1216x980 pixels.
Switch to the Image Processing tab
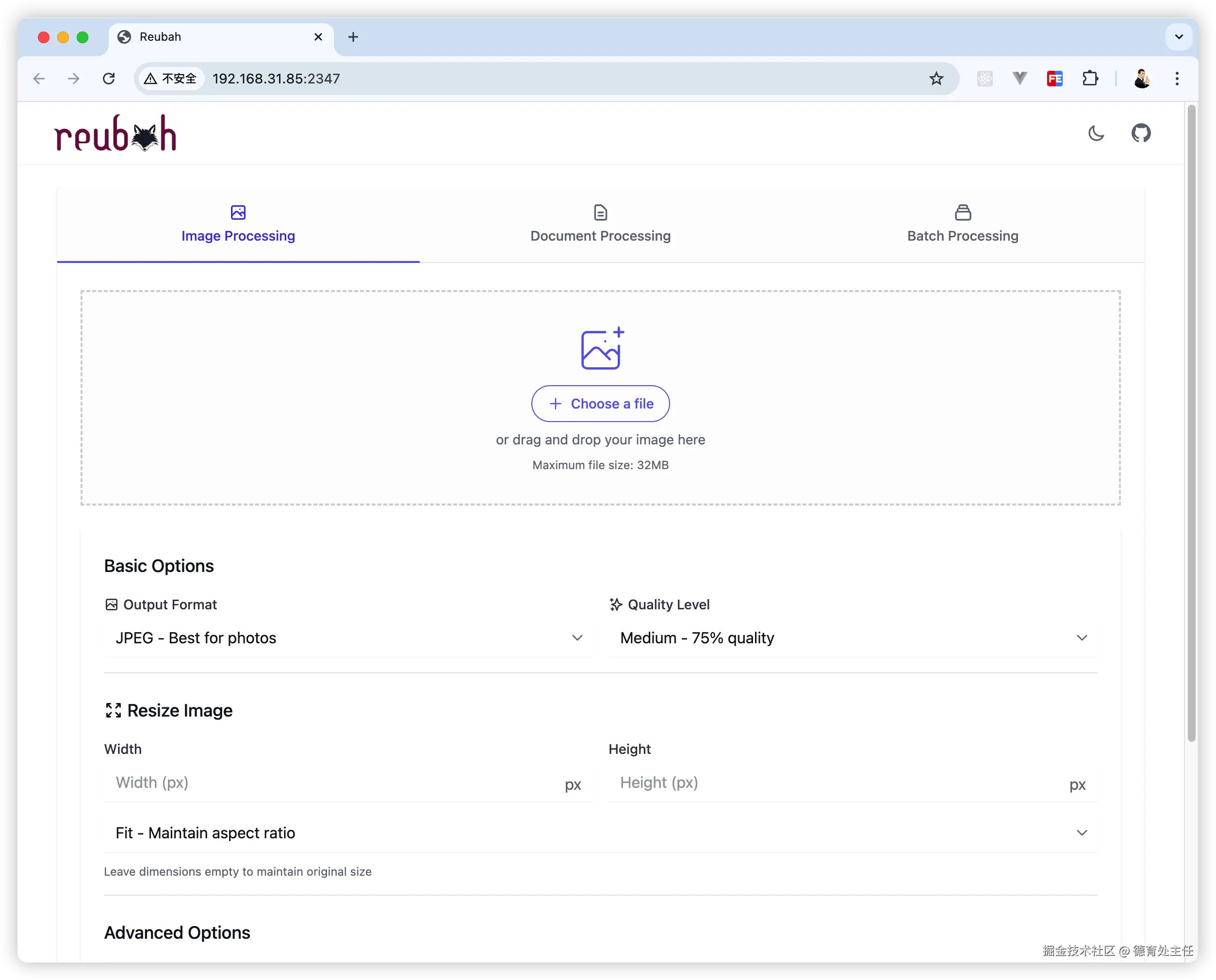click(x=238, y=225)
